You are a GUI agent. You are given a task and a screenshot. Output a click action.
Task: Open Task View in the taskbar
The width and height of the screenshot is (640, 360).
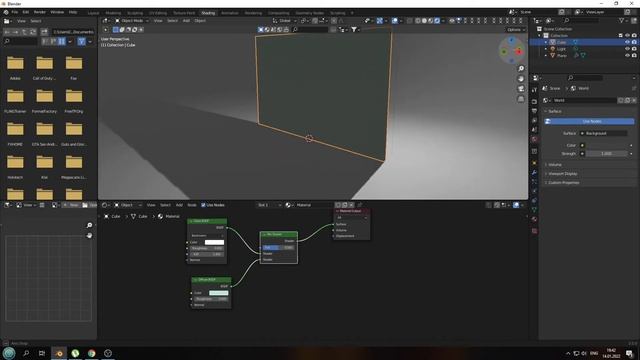42,353
